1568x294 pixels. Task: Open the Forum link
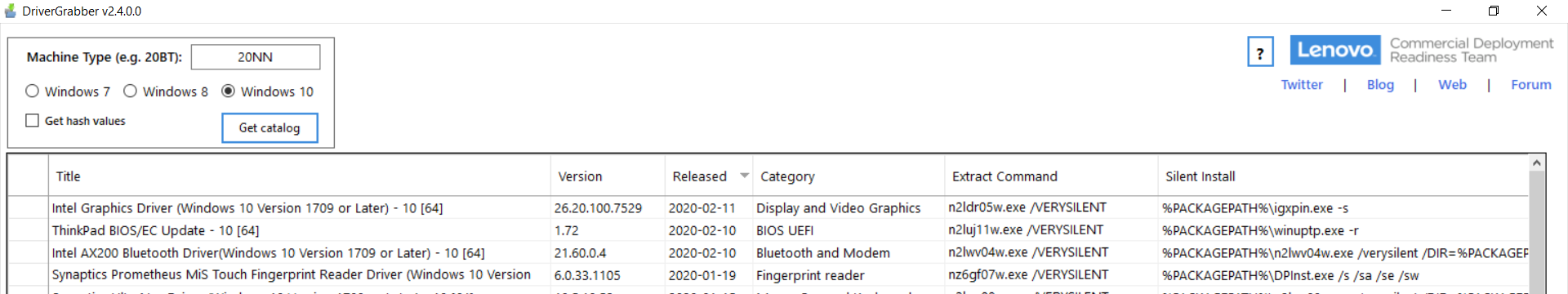[x=1530, y=85]
